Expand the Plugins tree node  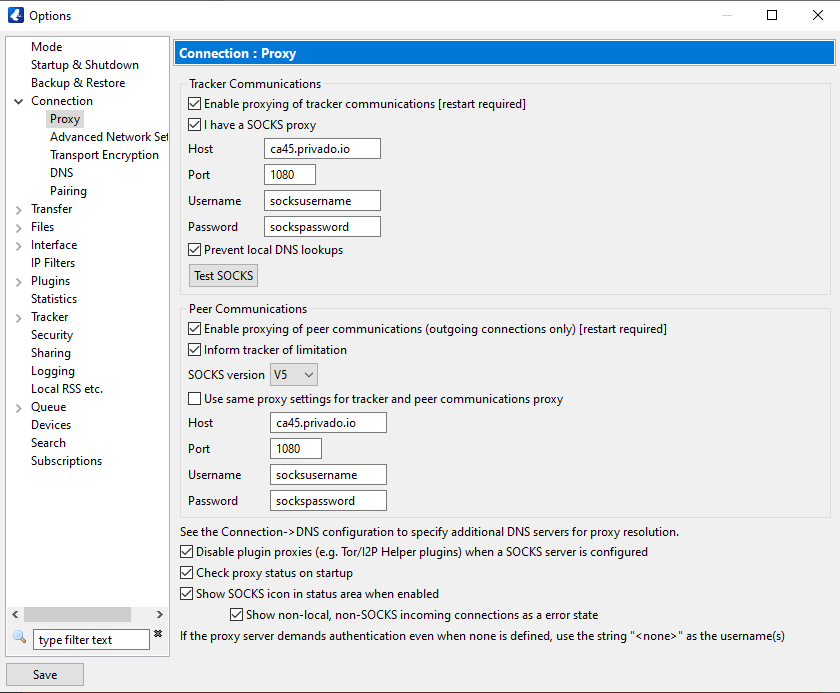19,281
